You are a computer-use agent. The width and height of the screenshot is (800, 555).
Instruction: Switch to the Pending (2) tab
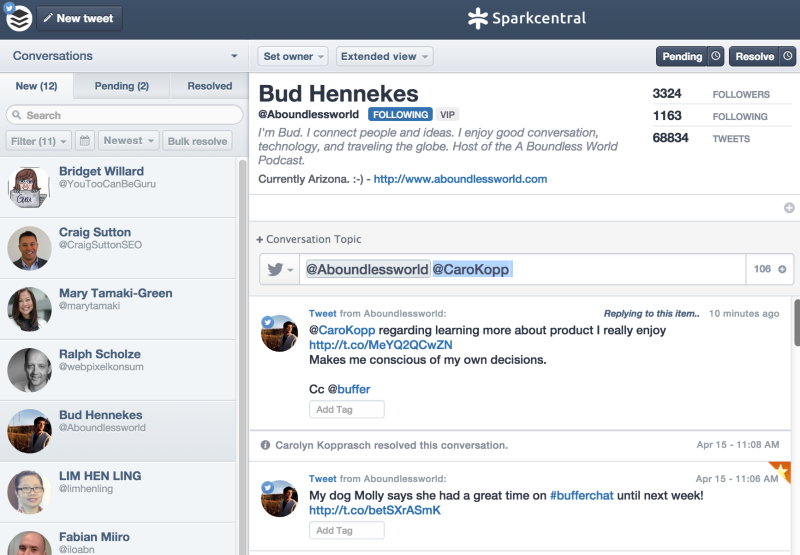click(x=121, y=86)
